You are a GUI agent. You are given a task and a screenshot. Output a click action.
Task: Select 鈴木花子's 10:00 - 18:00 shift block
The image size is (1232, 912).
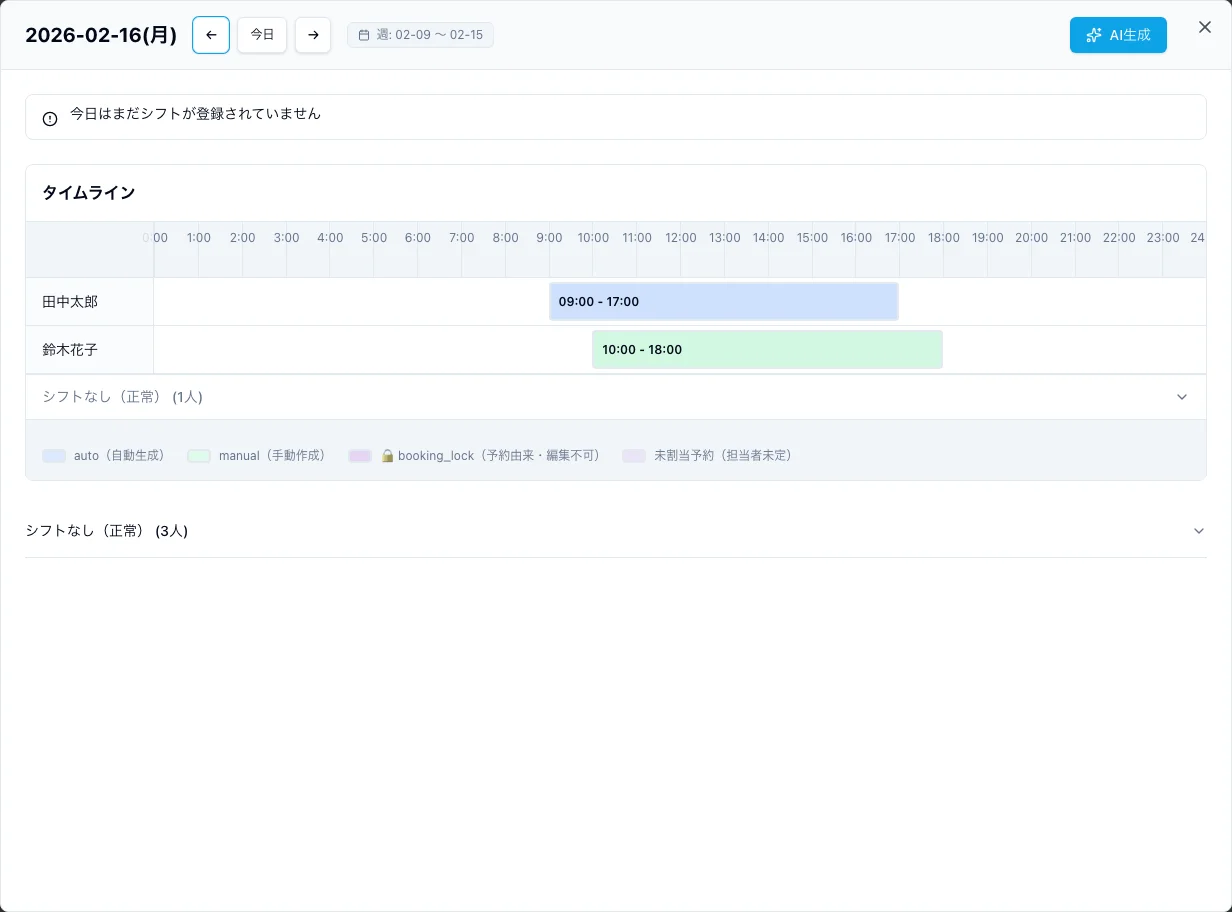tap(767, 350)
